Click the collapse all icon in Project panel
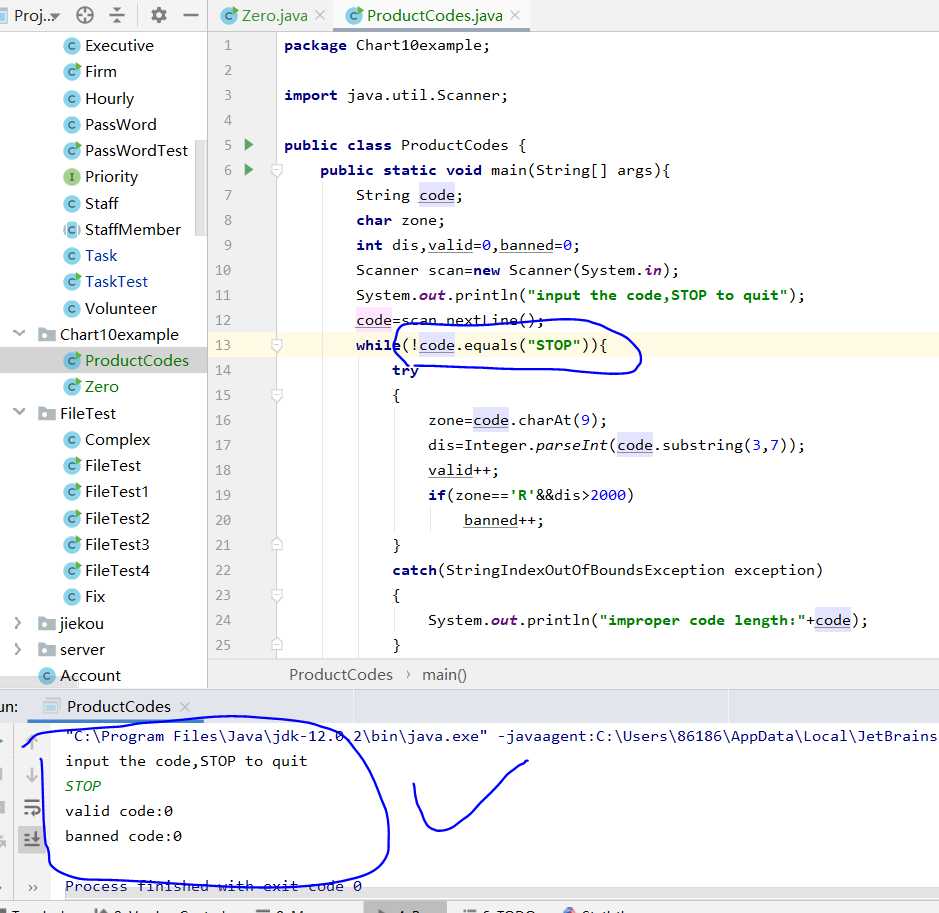Screen dimensions: 939x913 (x=117, y=15)
